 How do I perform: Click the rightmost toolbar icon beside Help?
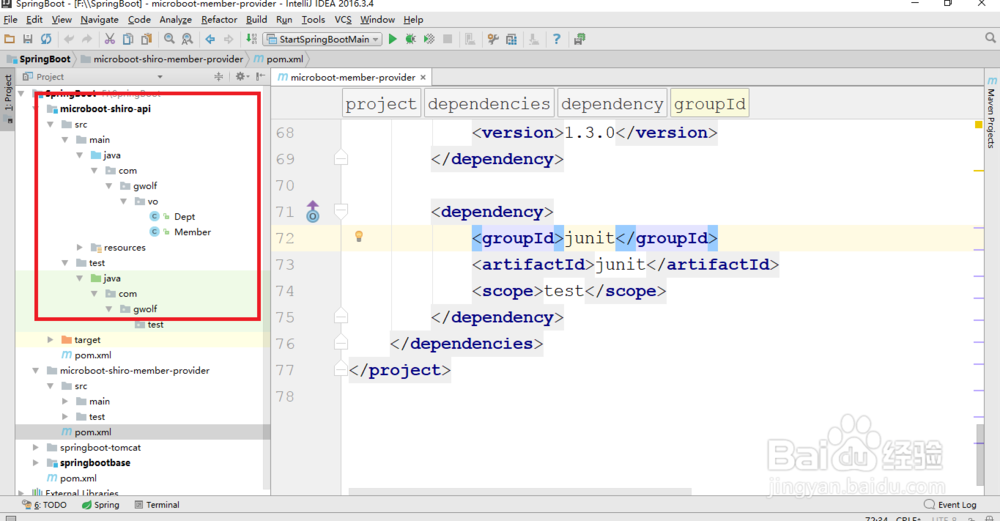click(x=579, y=39)
